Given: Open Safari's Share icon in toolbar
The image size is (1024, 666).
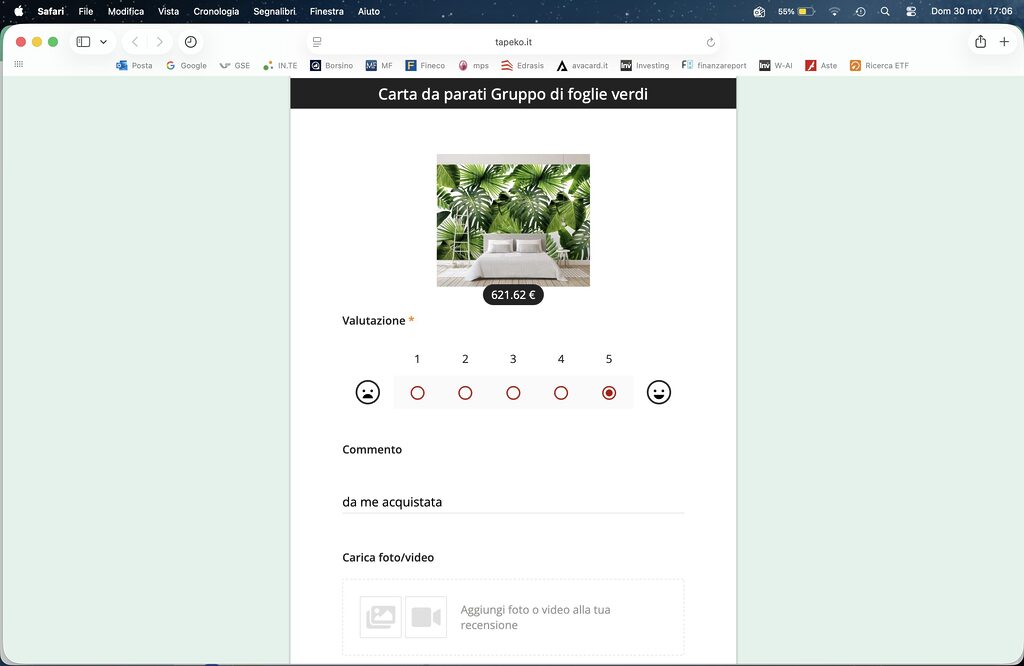Looking at the screenshot, I should coord(980,42).
